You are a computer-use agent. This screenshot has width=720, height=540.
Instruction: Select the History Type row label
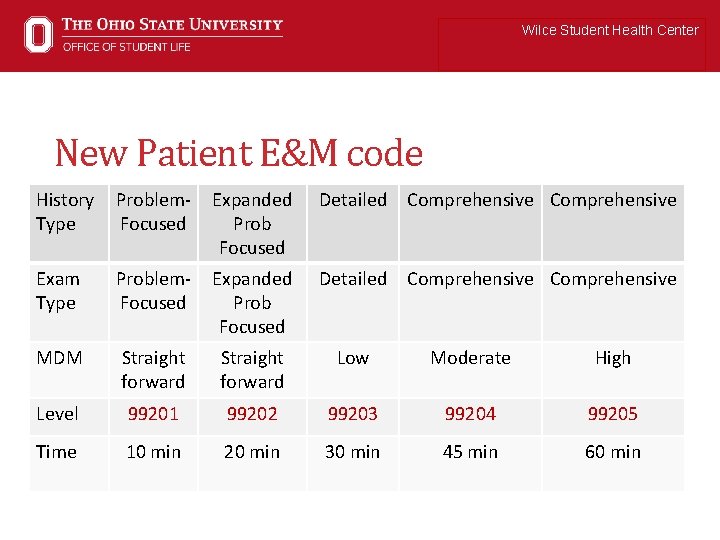point(64,211)
